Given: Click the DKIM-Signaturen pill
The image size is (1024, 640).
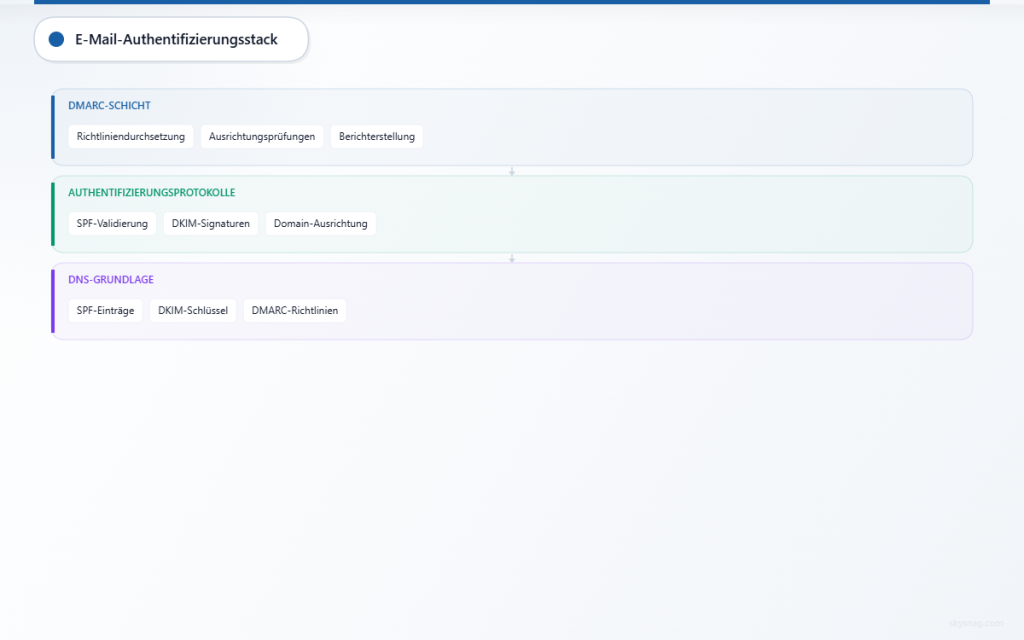Looking at the screenshot, I should 211,223.
